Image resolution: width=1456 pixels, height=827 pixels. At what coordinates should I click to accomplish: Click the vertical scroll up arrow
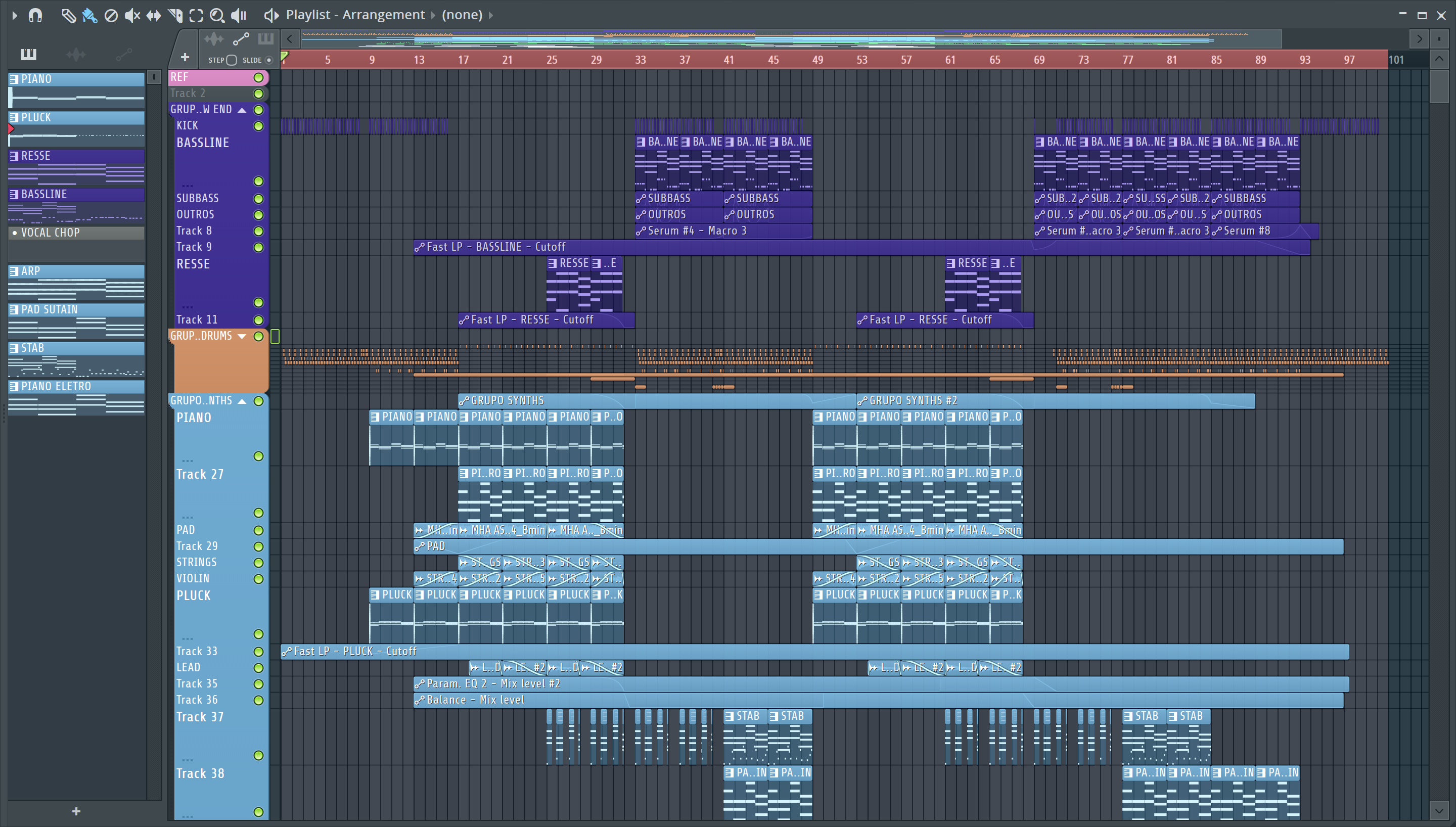1438,59
